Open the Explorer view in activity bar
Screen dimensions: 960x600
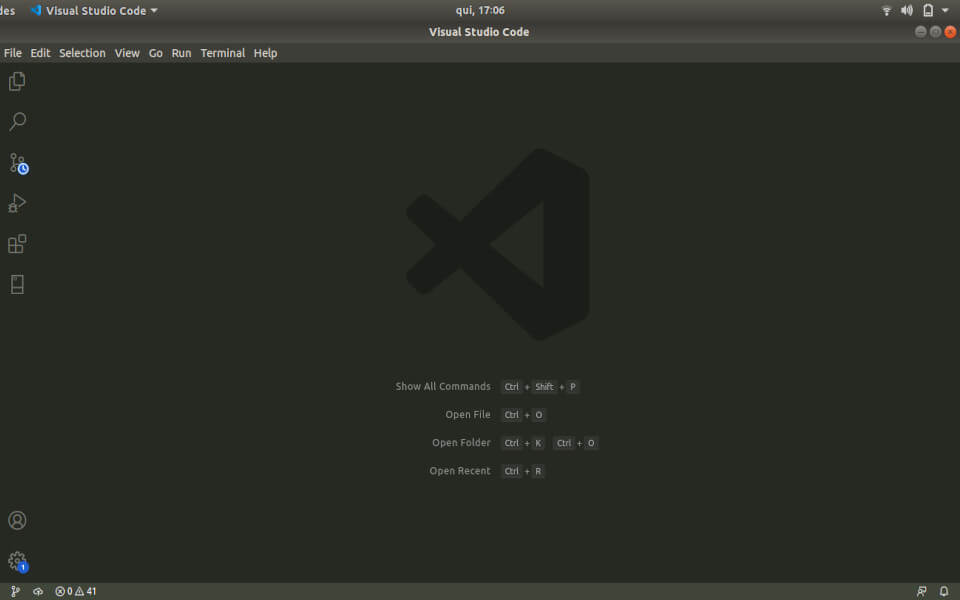tap(17, 81)
